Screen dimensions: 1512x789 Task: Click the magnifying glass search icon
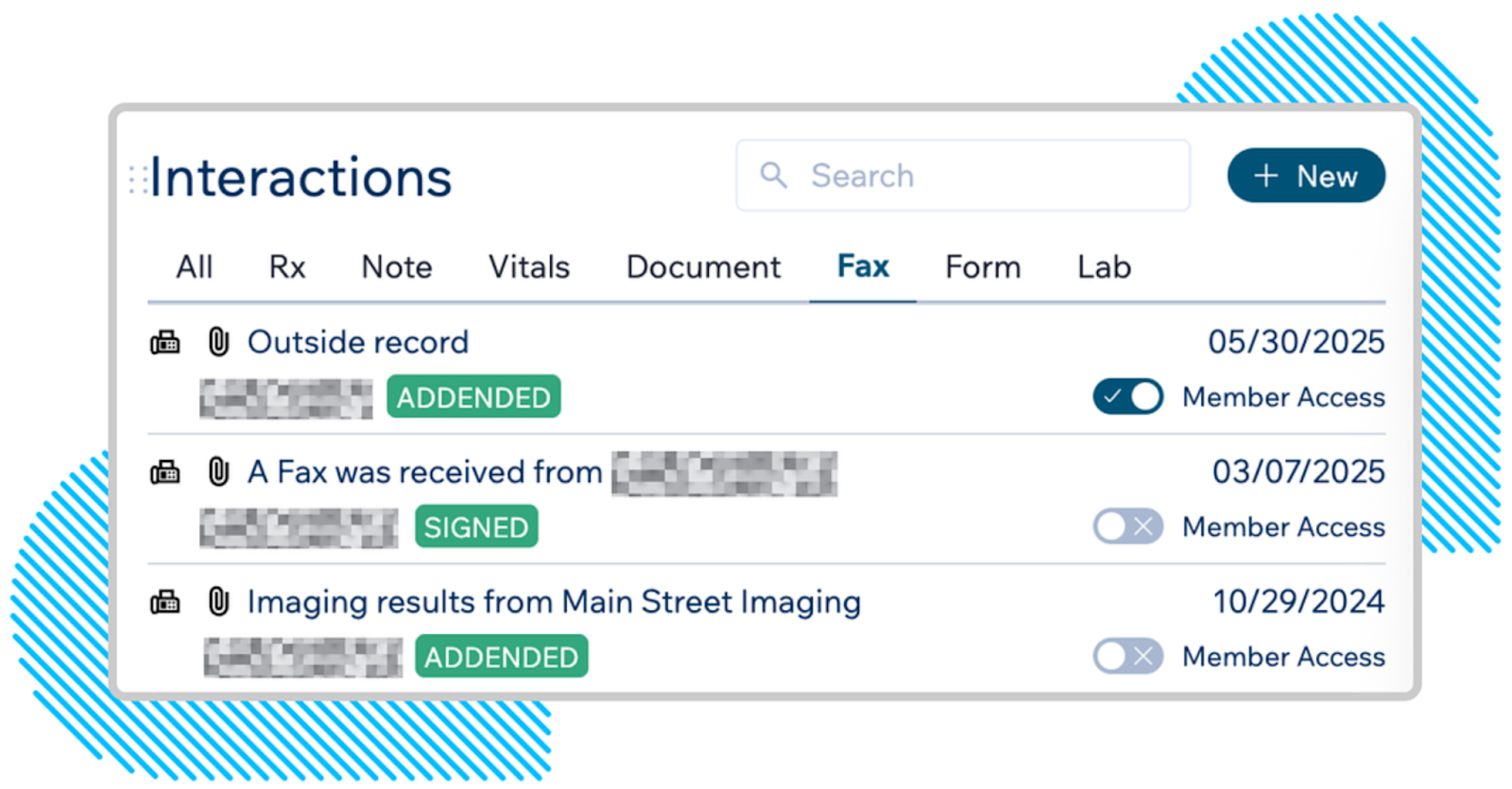(x=774, y=175)
